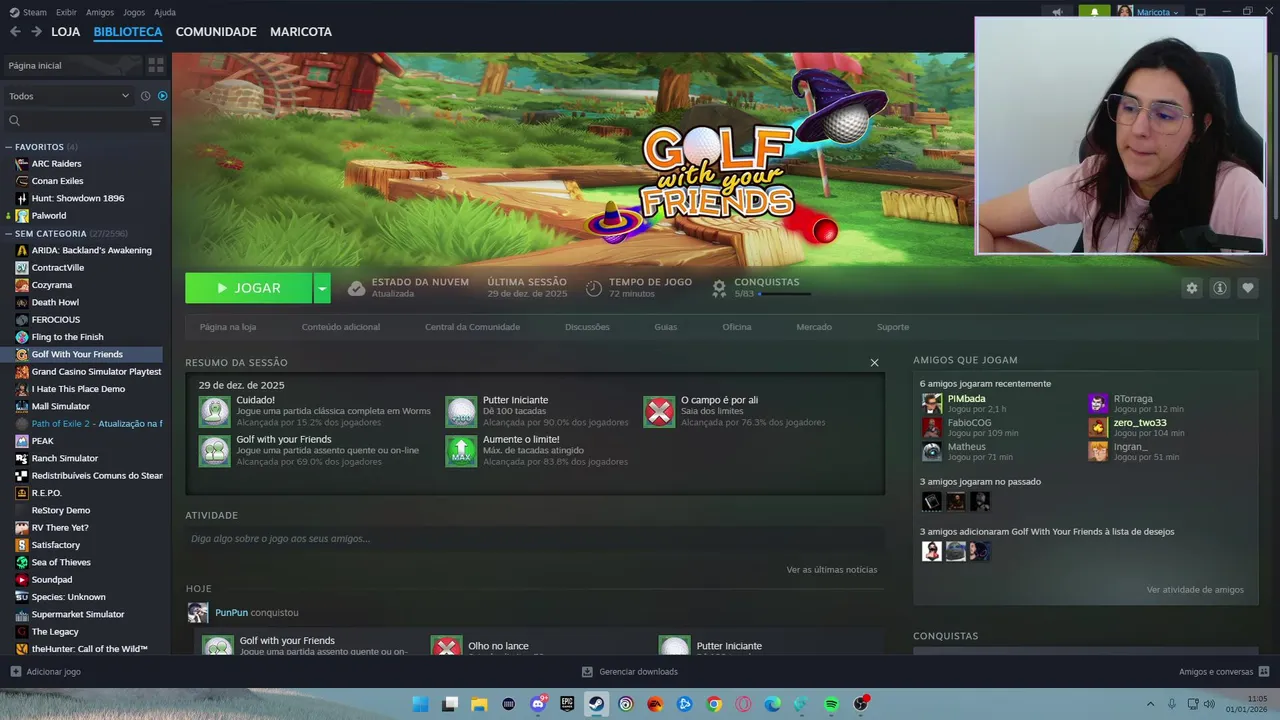Close the Resumo da Sessão panel
1280x720 pixels.
(874, 363)
